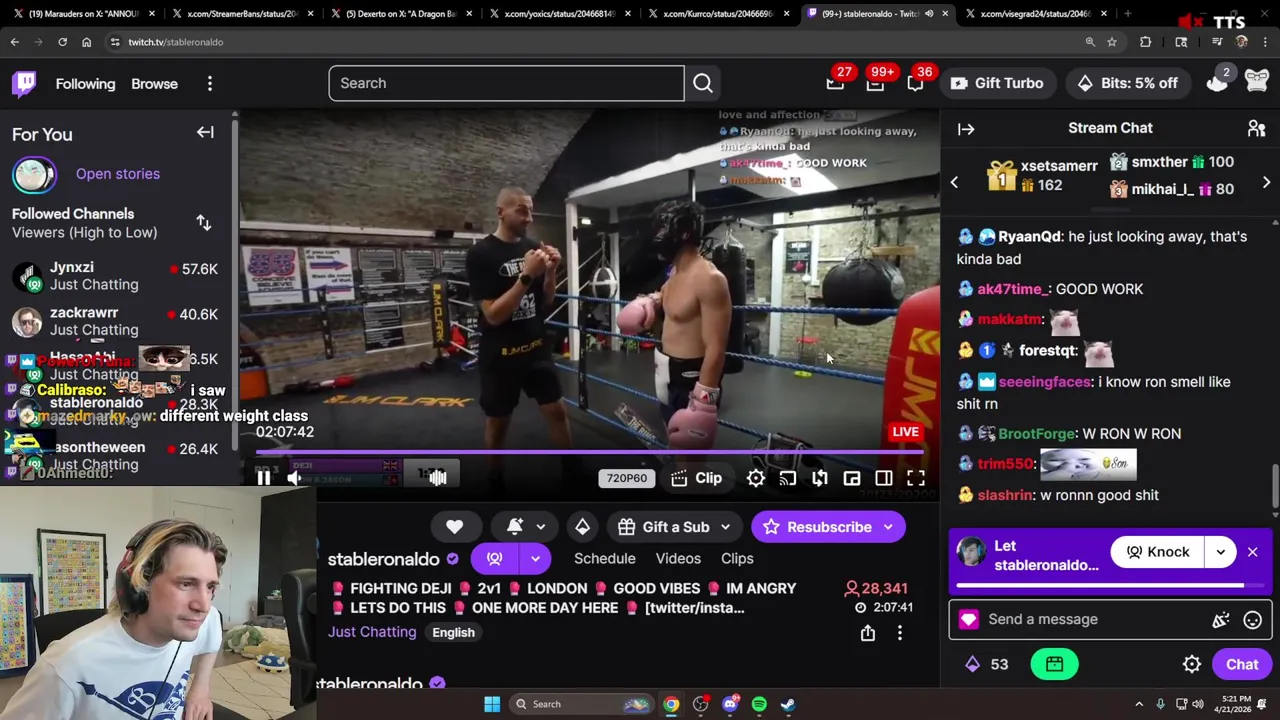Cast the stream to a device

[x=788, y=478]
